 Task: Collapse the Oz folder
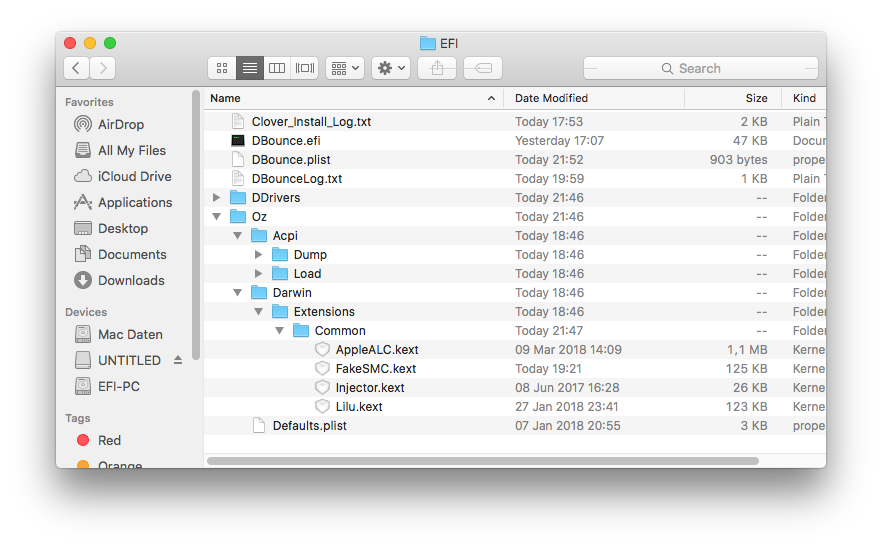click(217, 217)
